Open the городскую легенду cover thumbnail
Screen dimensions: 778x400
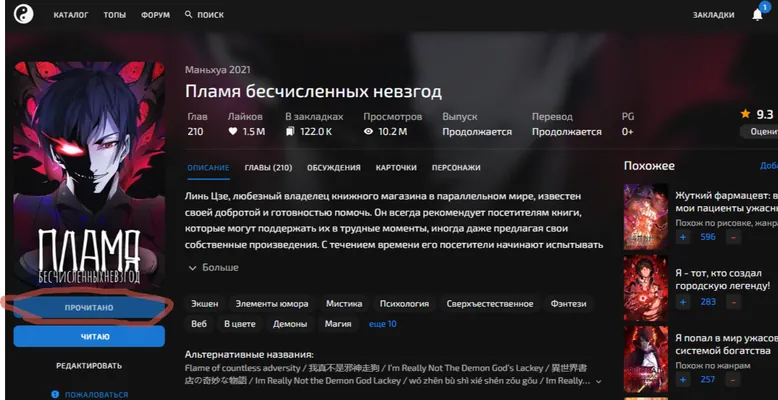[646, 288]
